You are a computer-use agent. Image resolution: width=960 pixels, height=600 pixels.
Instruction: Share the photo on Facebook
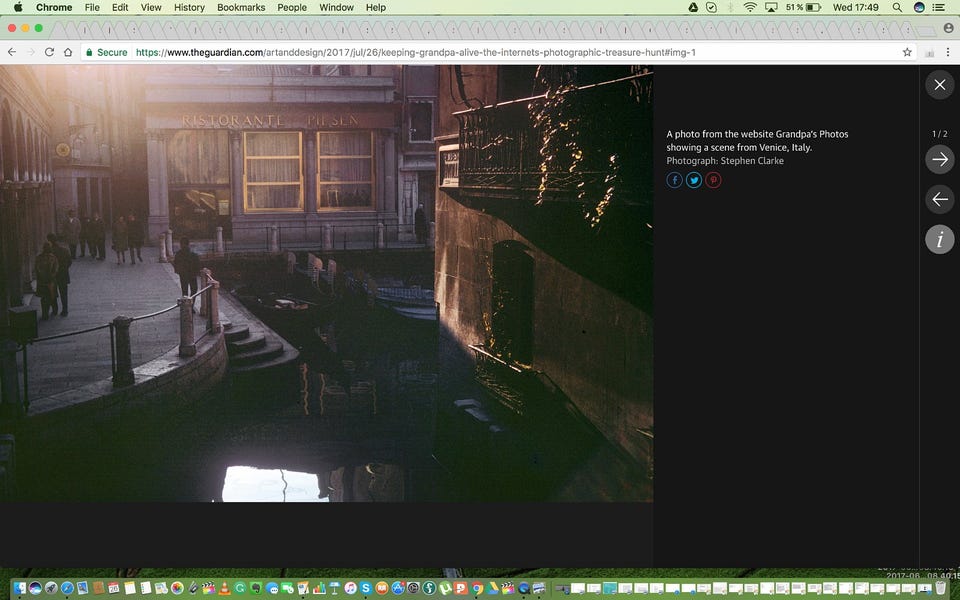coord(674,180)
